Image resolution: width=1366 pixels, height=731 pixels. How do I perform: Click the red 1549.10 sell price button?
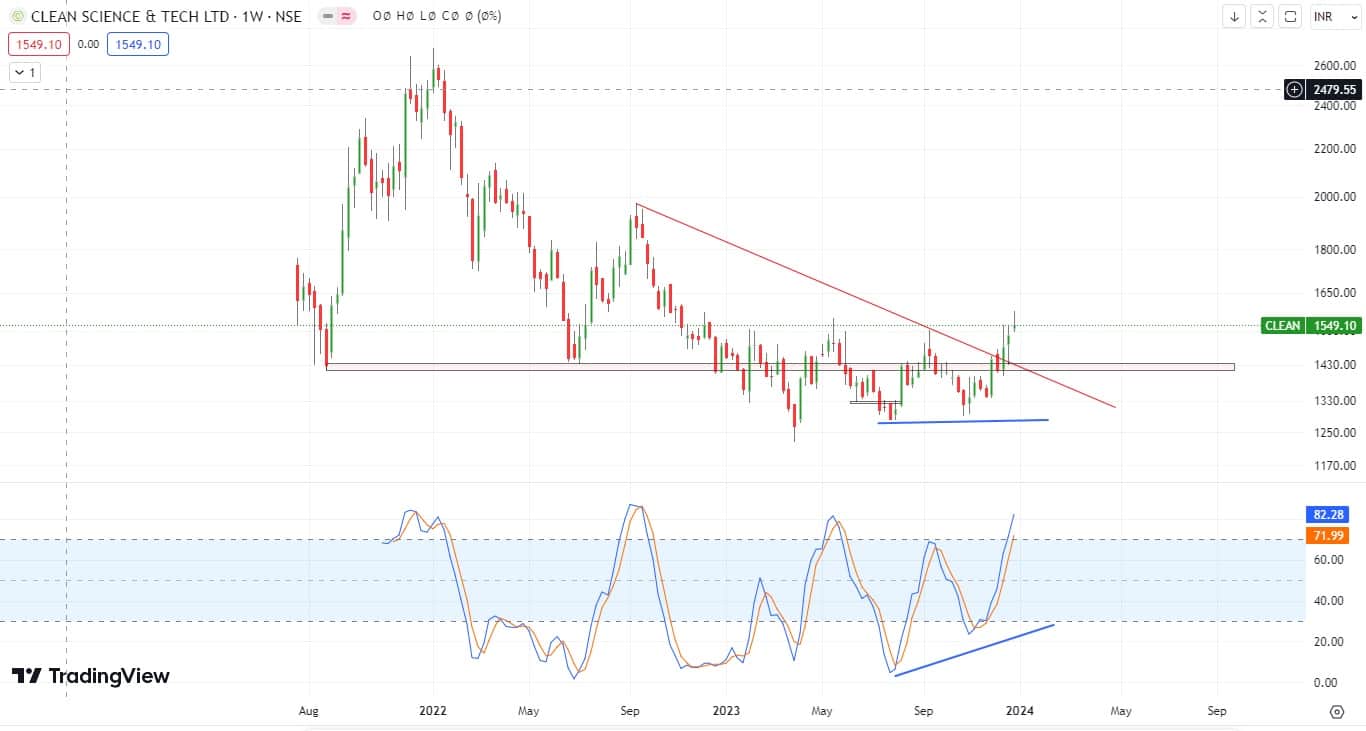point(39,44)
